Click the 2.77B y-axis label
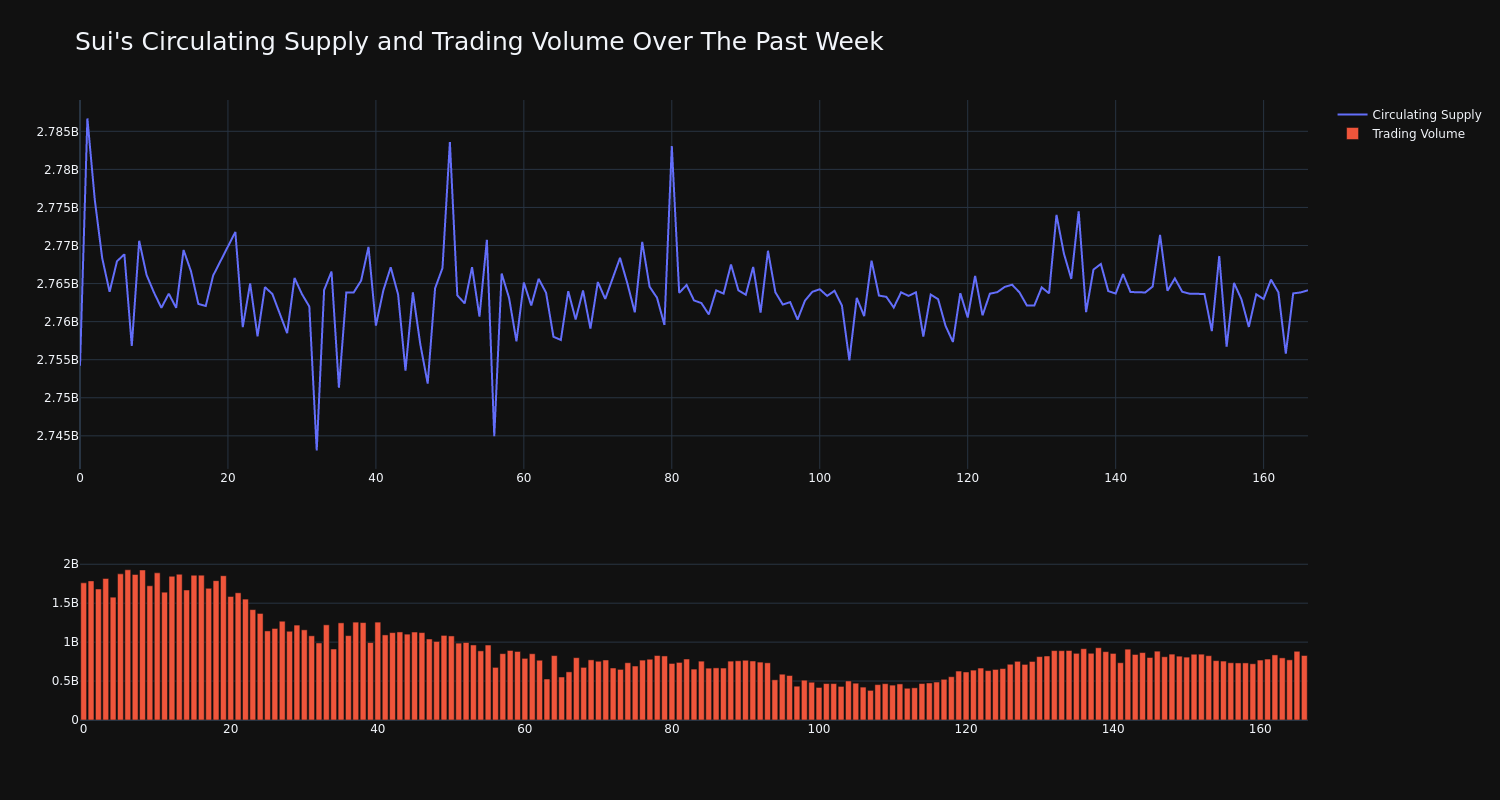 (x=61, y=246)
